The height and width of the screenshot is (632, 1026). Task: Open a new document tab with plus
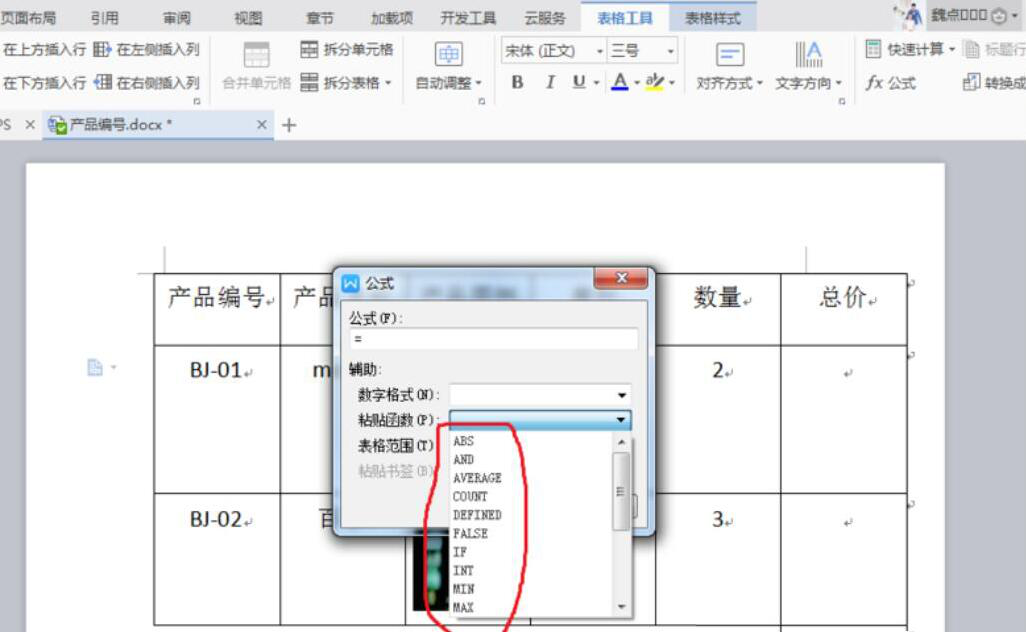(289, 125)
